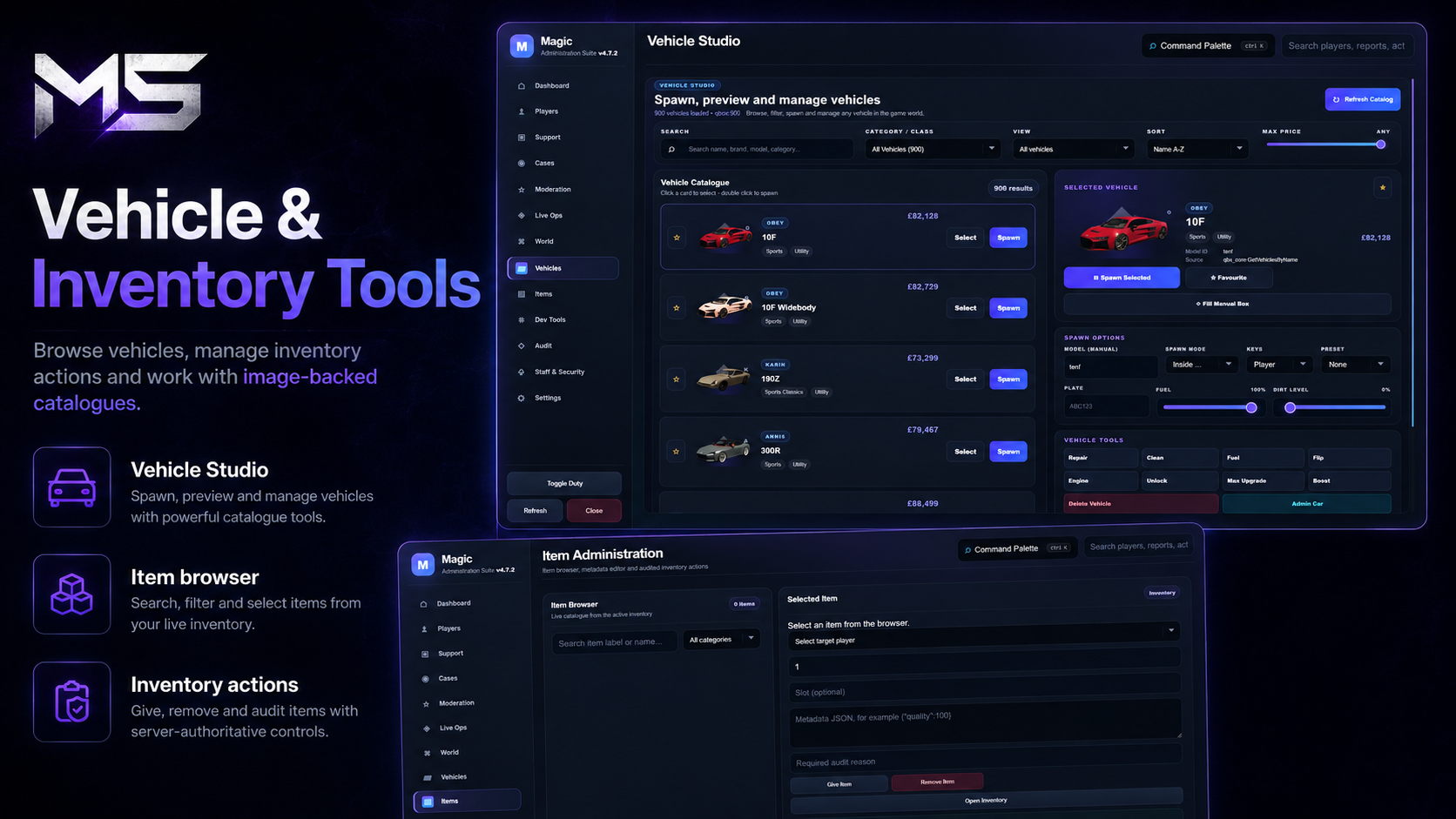1456x819 pixels.
Task: Open Support in Item Administration sidebar
Action: tap(450, 654)
